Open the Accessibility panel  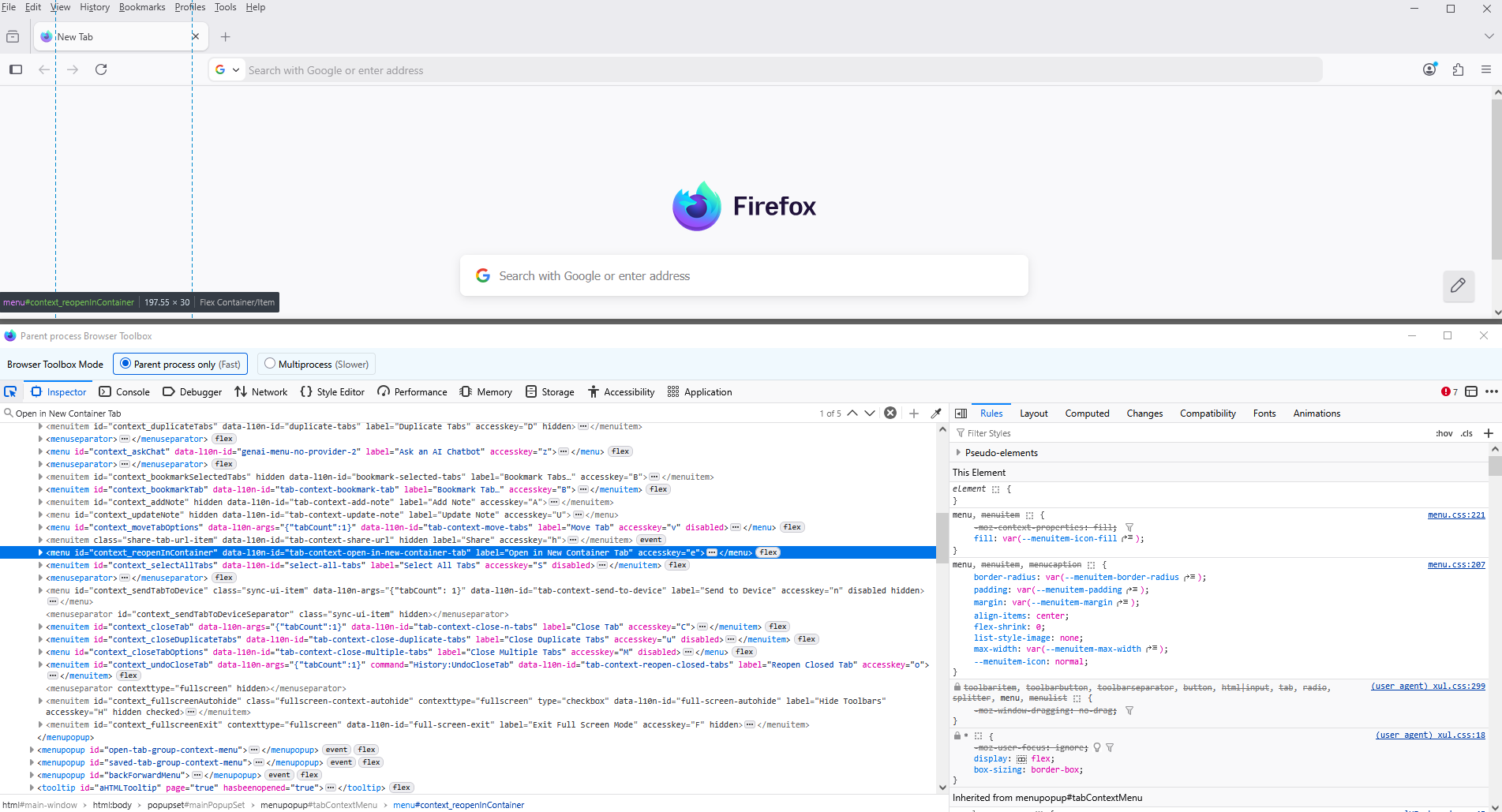click(x=621, y=391)
